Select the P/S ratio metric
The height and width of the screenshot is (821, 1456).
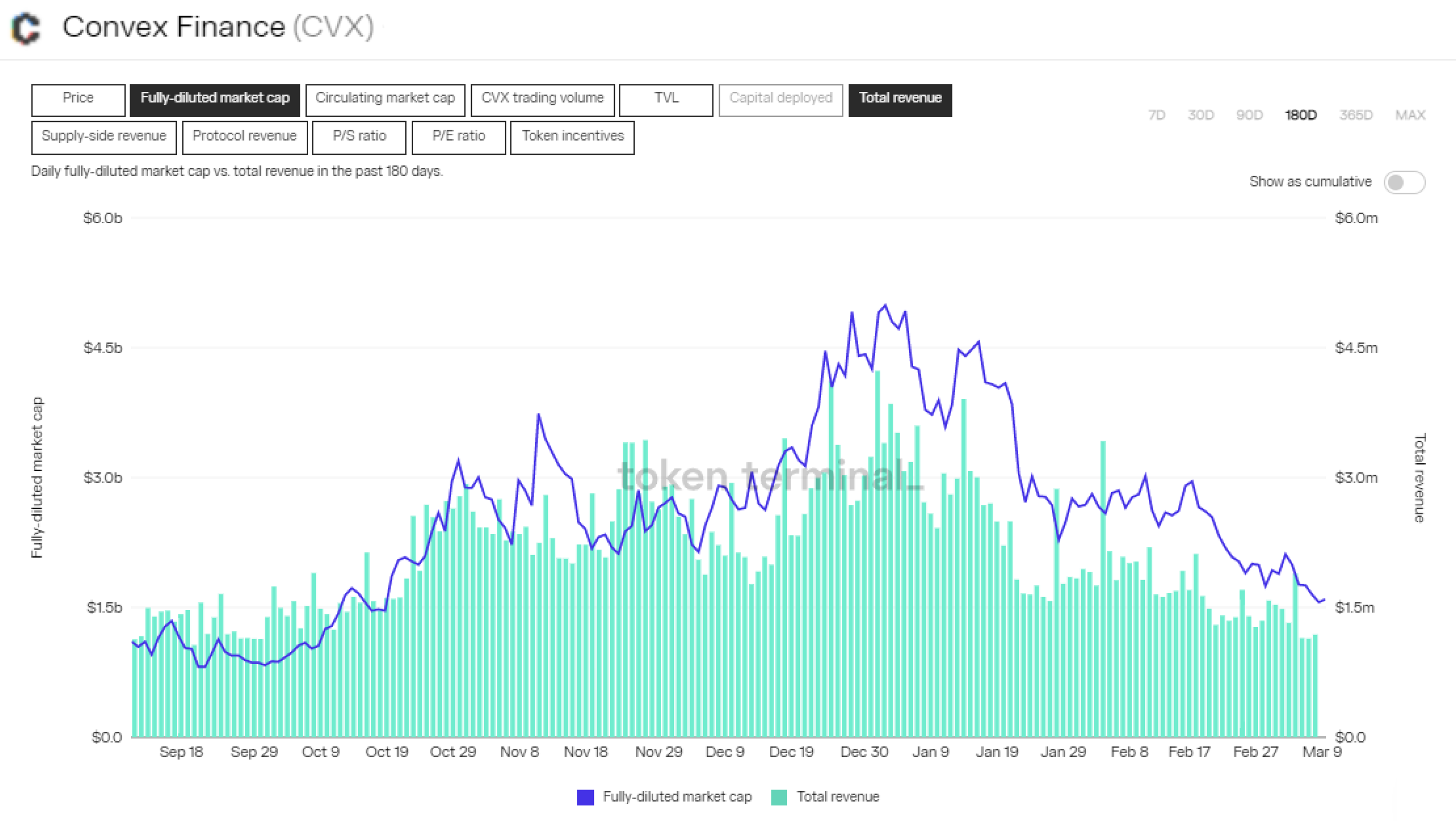coord(359,137)
